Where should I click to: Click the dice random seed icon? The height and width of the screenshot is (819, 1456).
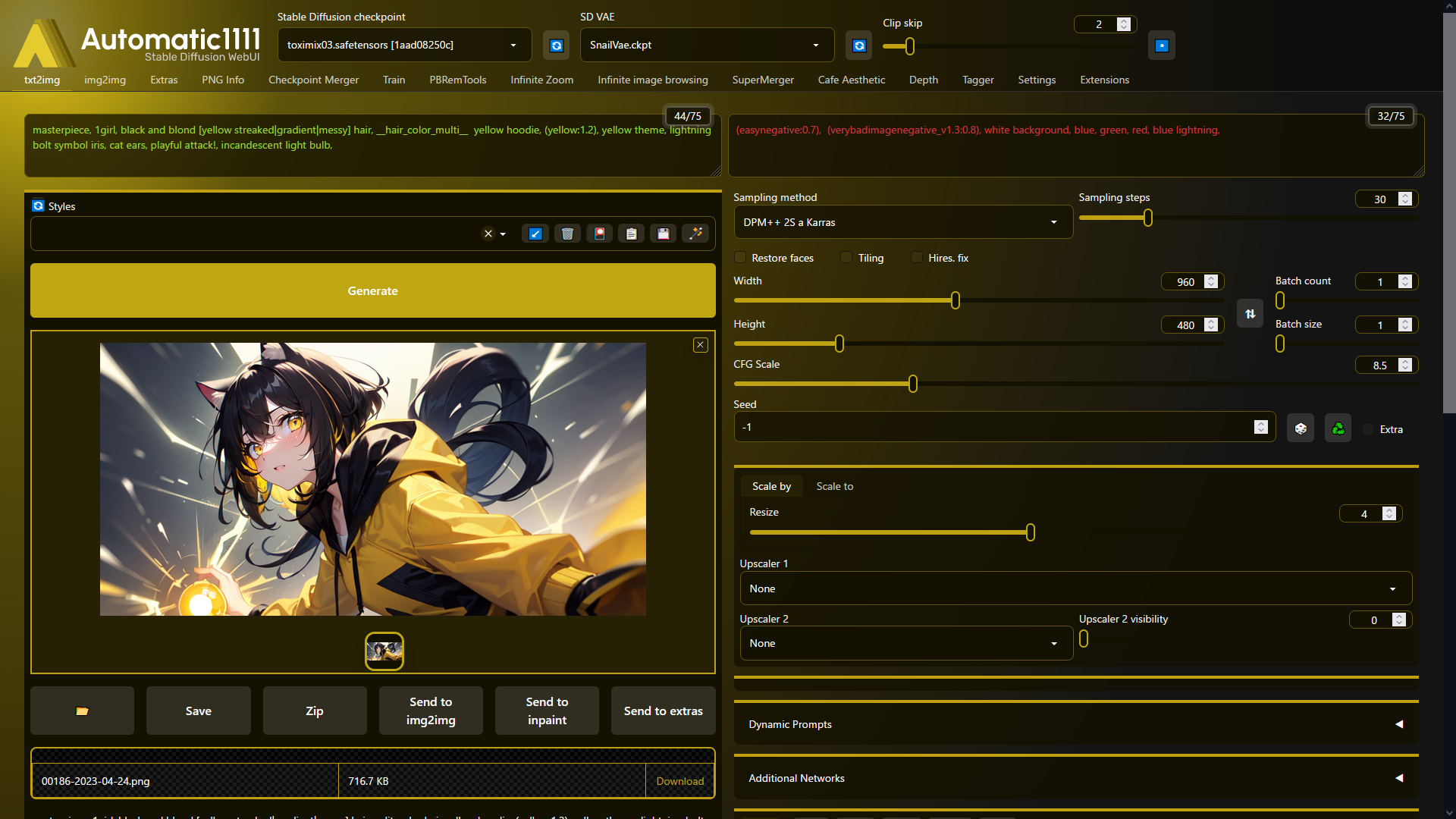pos(1301,428)
